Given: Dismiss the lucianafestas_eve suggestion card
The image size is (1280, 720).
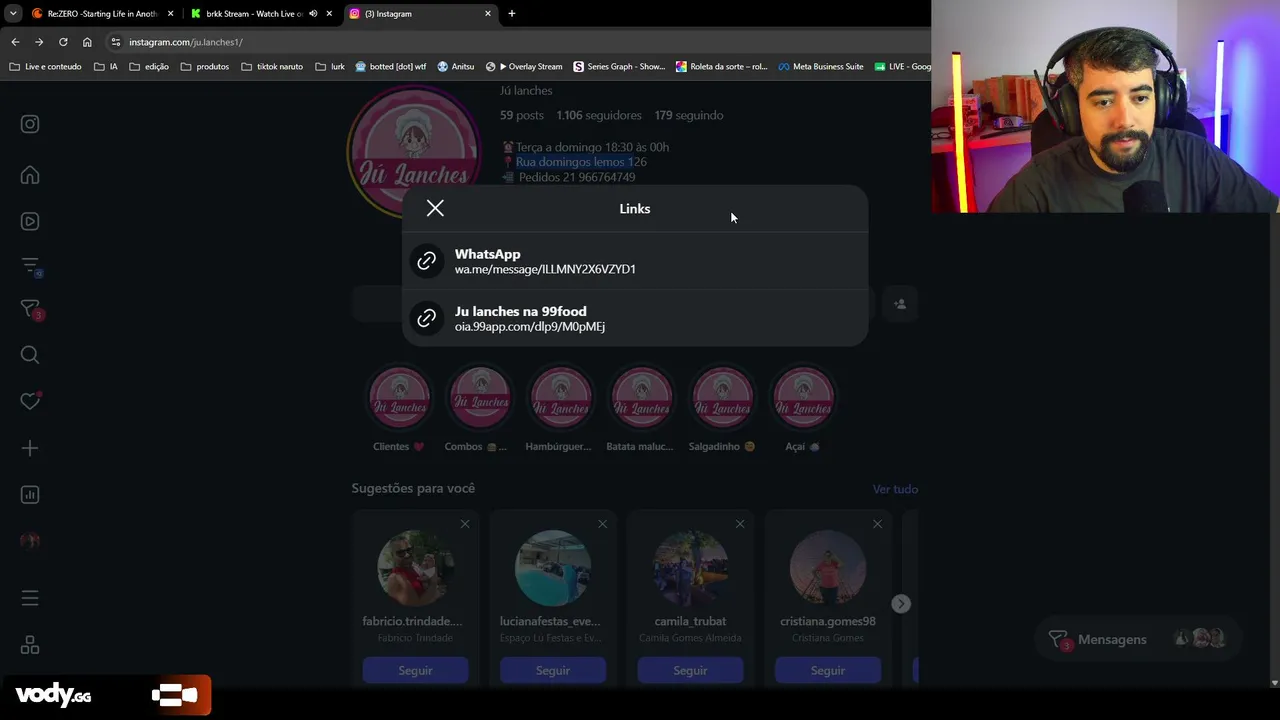Looking at the screenshot, I should (602, 524).
